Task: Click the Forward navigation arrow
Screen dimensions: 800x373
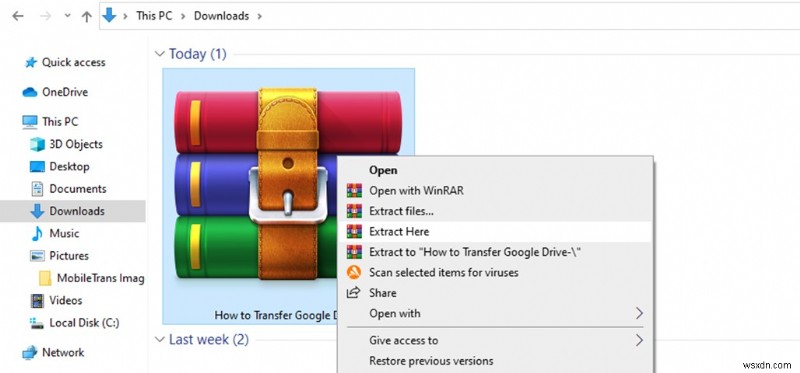Action: click(x=45, y=16)
